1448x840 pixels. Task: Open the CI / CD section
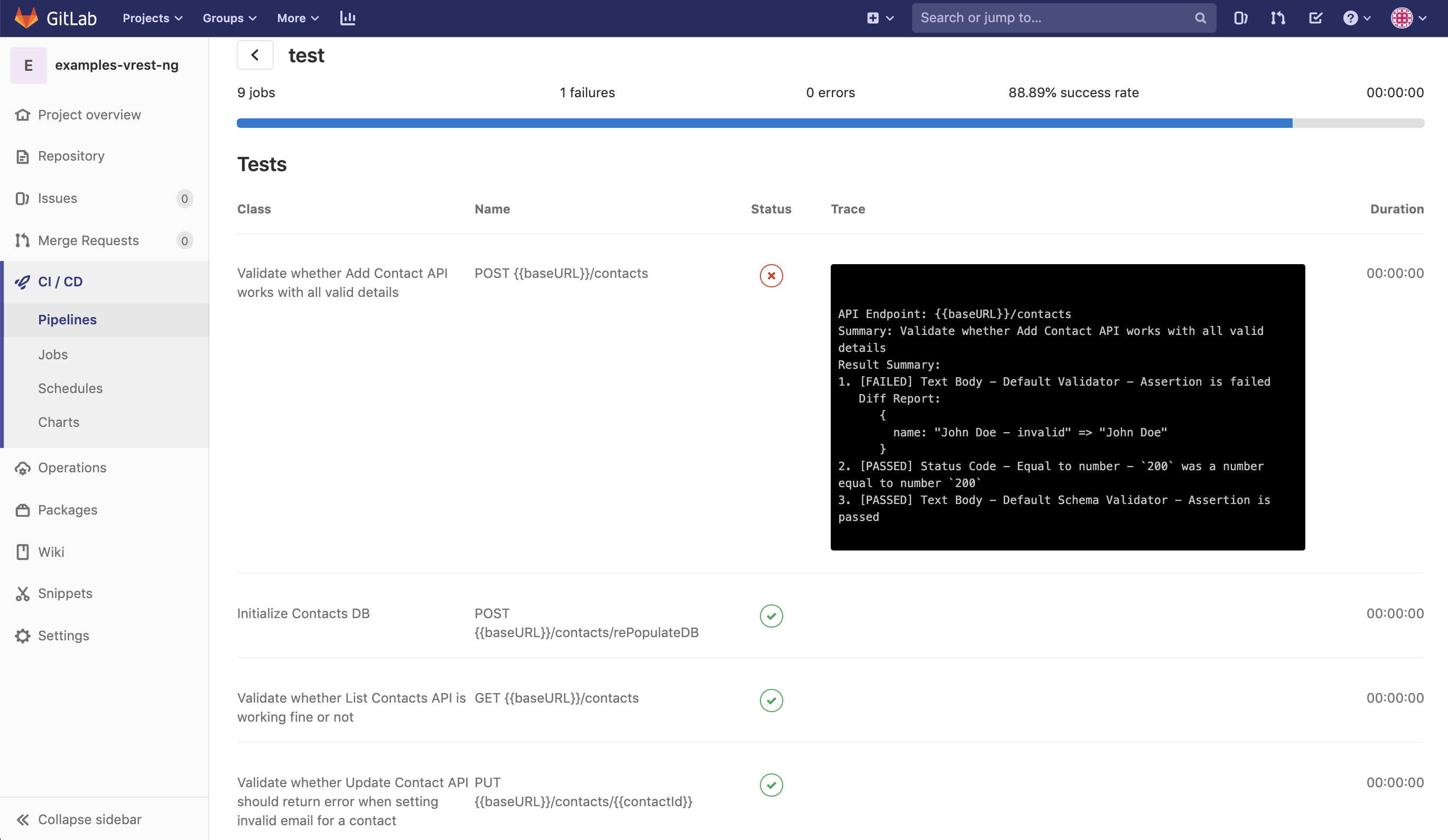coord(60,282)
